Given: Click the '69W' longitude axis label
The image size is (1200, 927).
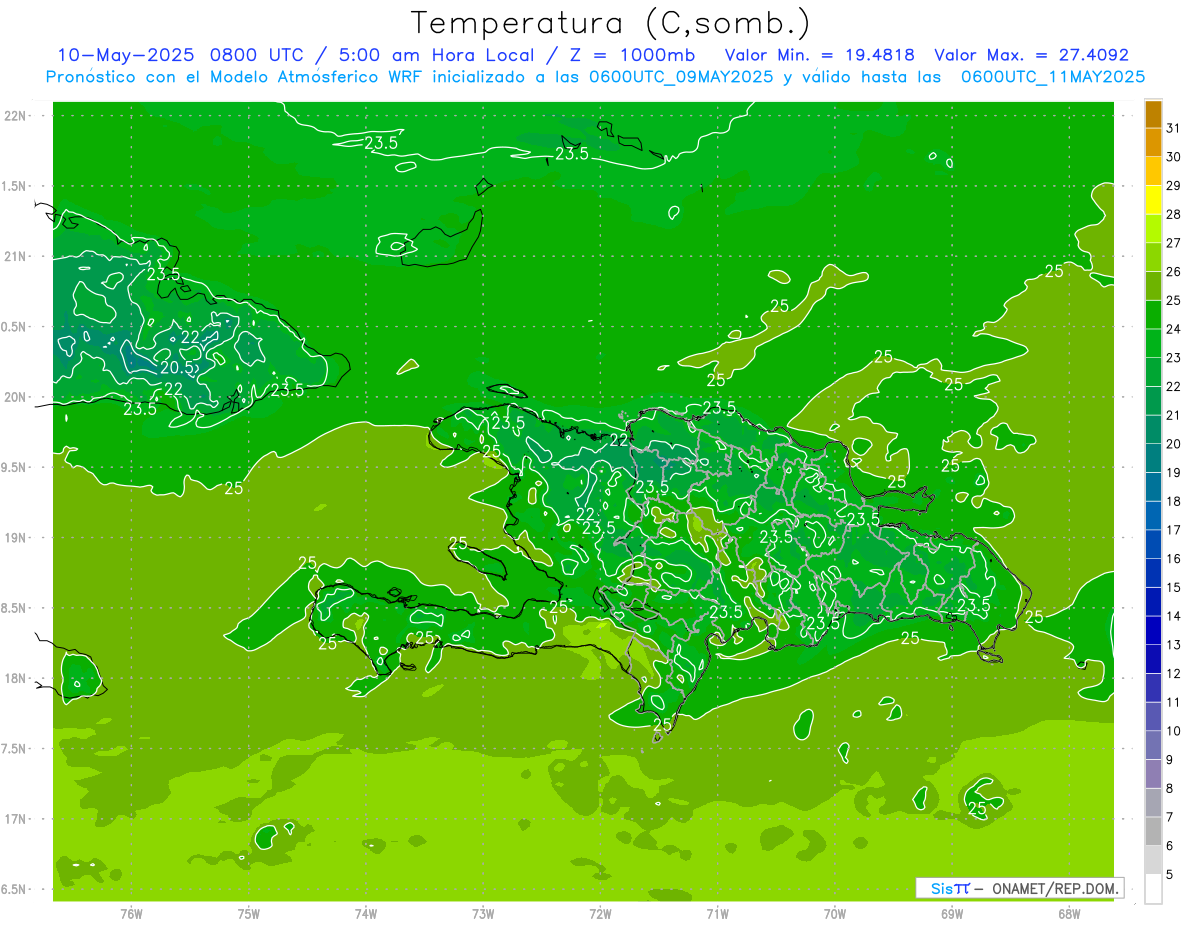Looking at the screenshot, I should (952, 914).
